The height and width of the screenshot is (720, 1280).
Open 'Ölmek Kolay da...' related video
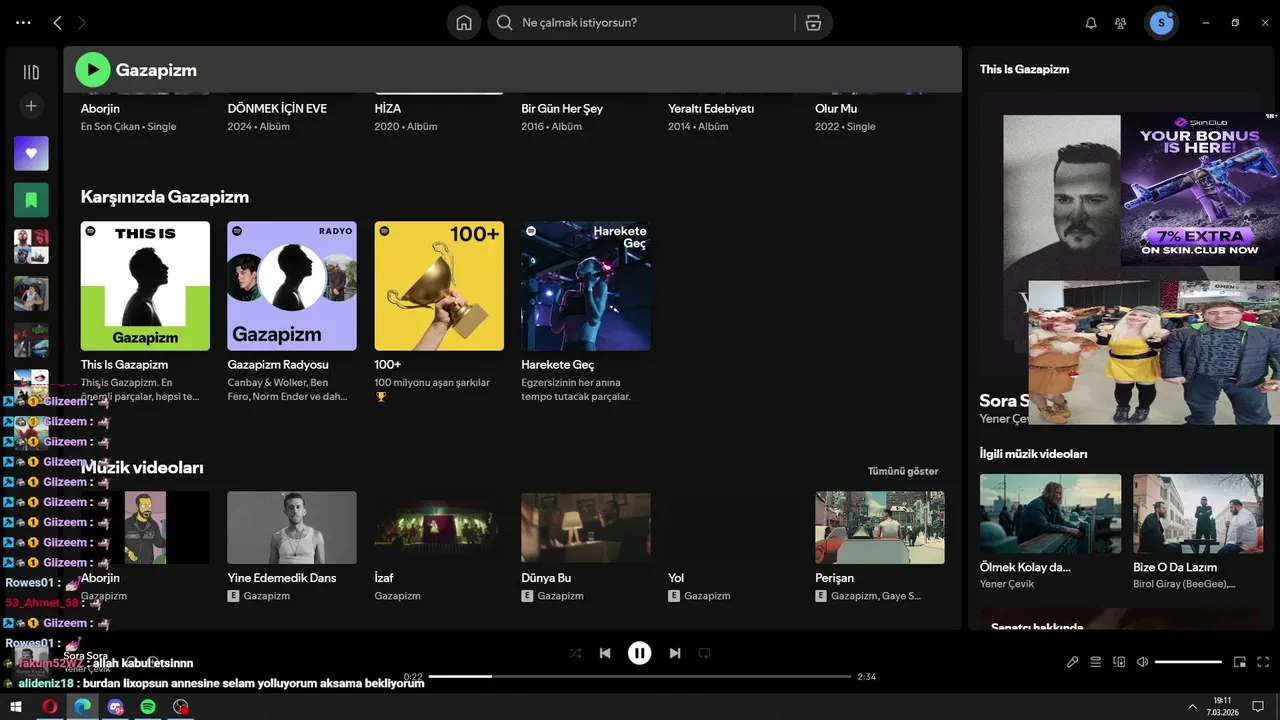pyautogui.click(x=1050, y=513)
